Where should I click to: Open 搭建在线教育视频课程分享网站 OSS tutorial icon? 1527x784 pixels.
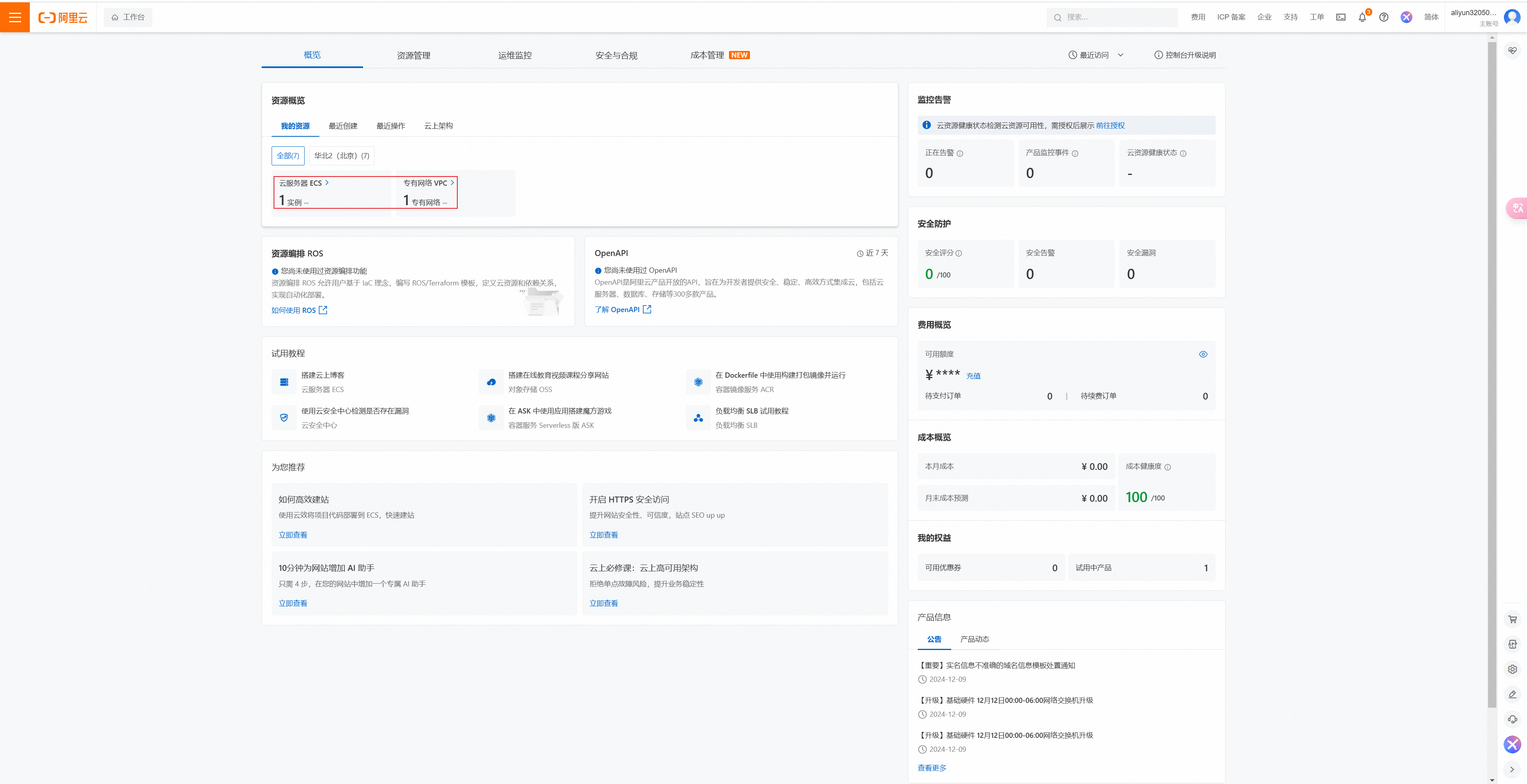(492, 382)
